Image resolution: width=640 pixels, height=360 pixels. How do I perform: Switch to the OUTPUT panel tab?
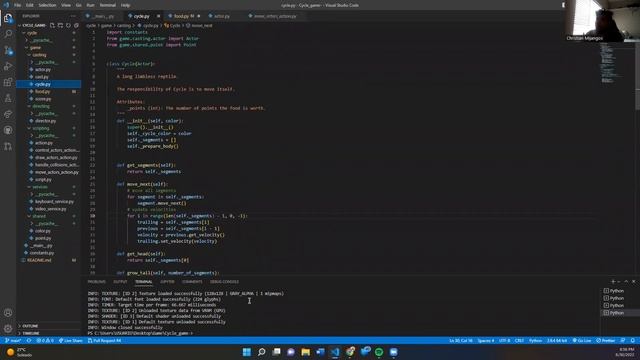coord(120,282)
